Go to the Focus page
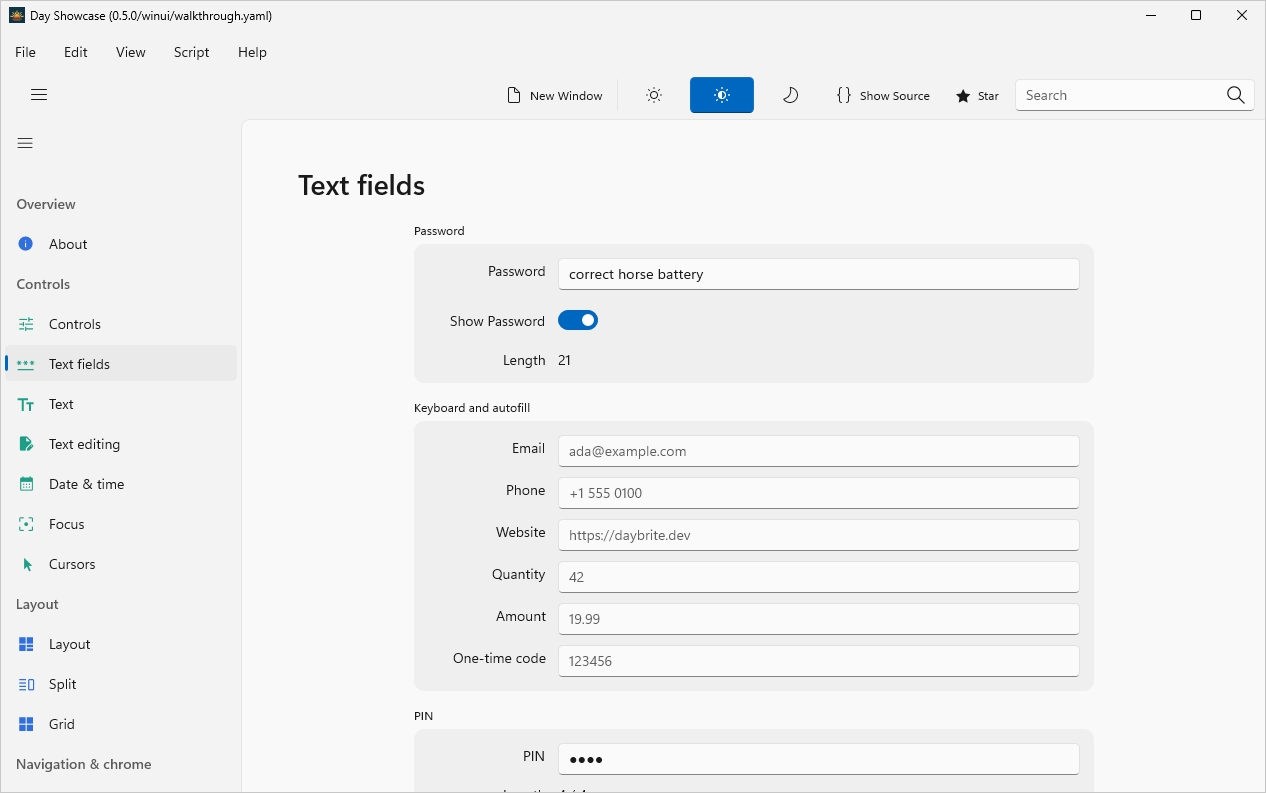1266x793 pixels. click(x=121, y=524)
